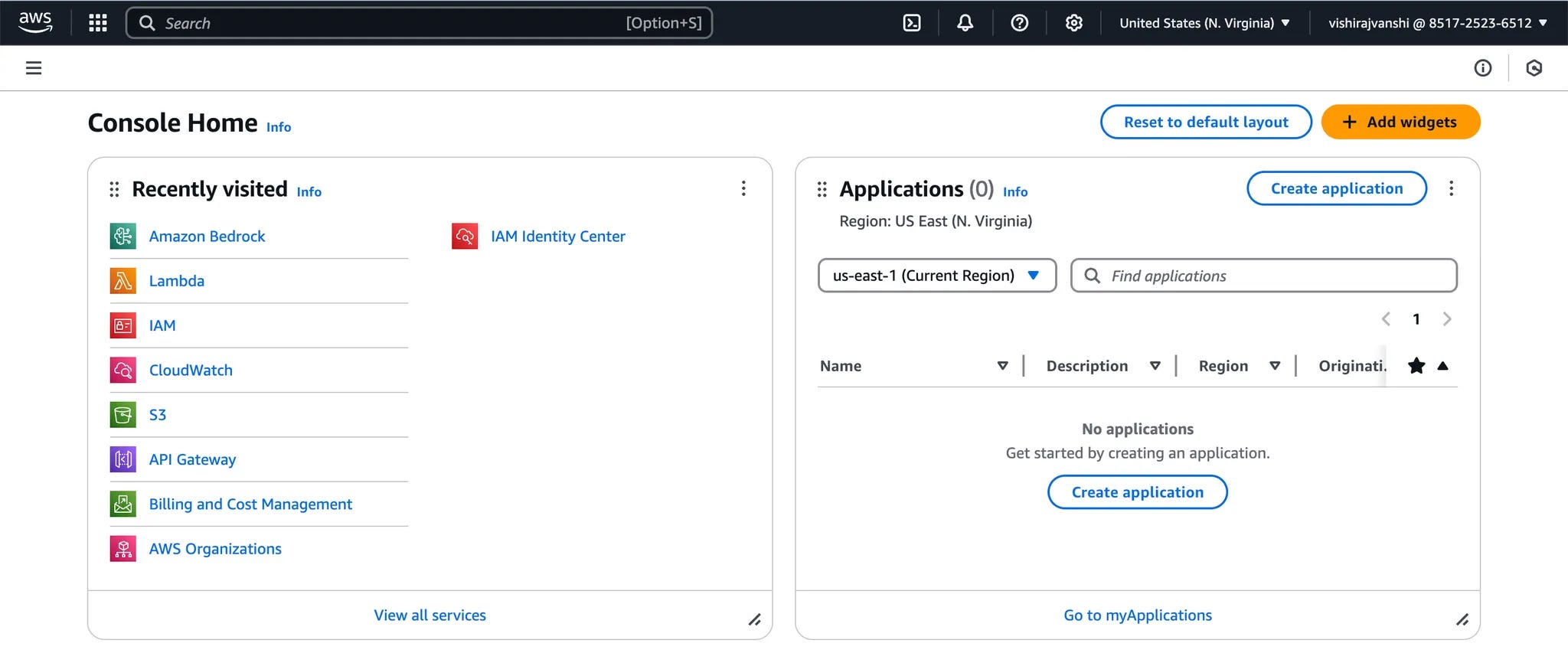This screenshot has width=1568, height=653.
Task: Open API Gateway link
Action: pyautogui.click(x=192, y=459)
